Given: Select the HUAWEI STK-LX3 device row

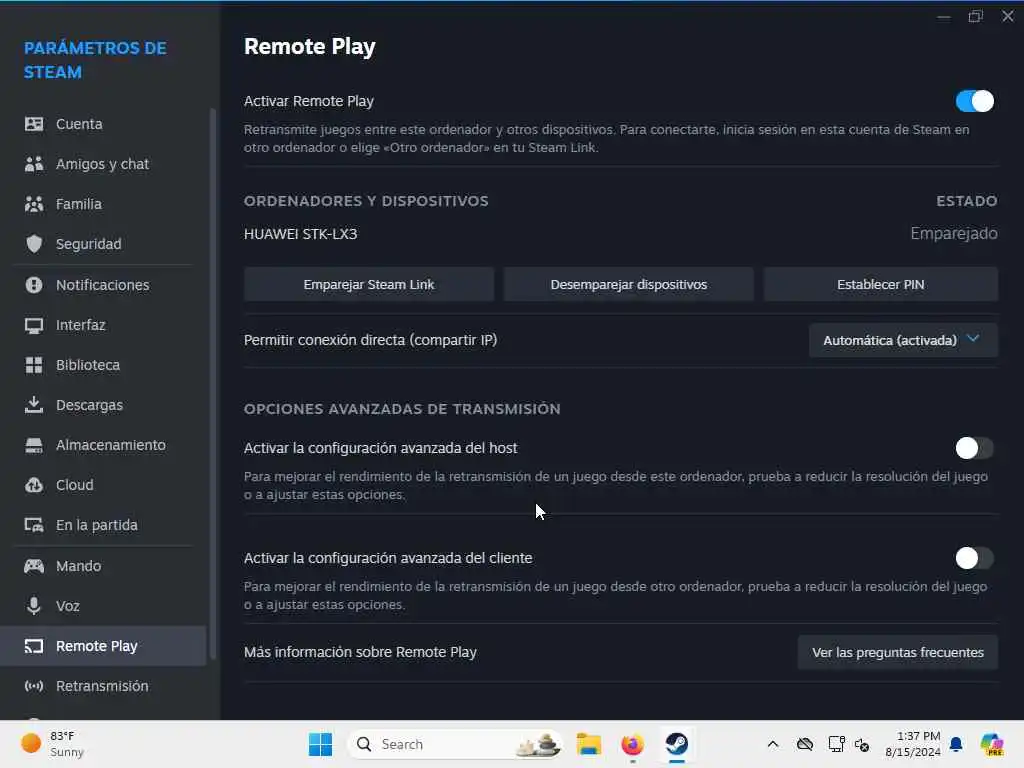Looking at the screenshot, I should click(x=620, y=234).
